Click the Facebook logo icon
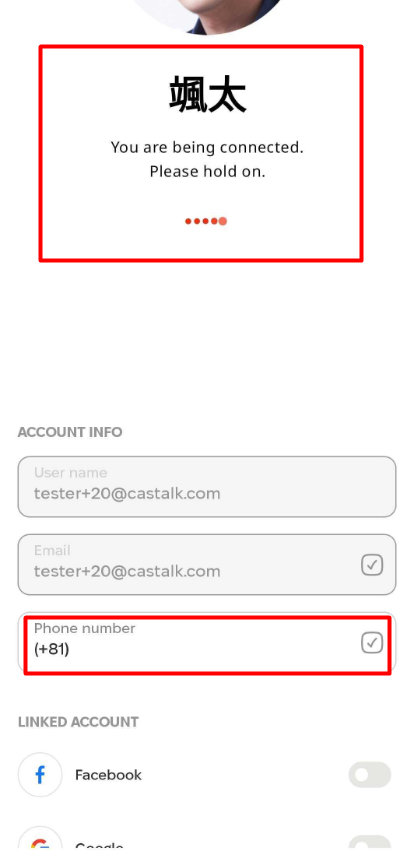This screenshot has height=850, width=413. coord(40,775)
